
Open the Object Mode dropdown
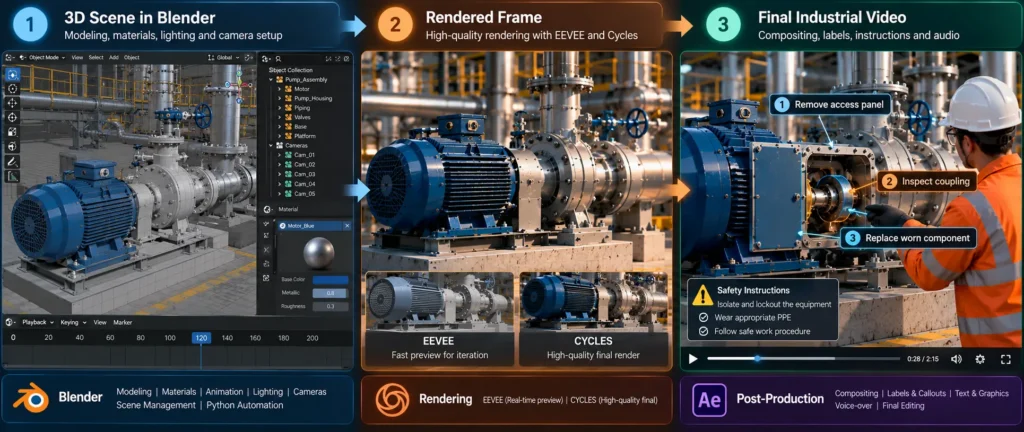pos(43,57)
